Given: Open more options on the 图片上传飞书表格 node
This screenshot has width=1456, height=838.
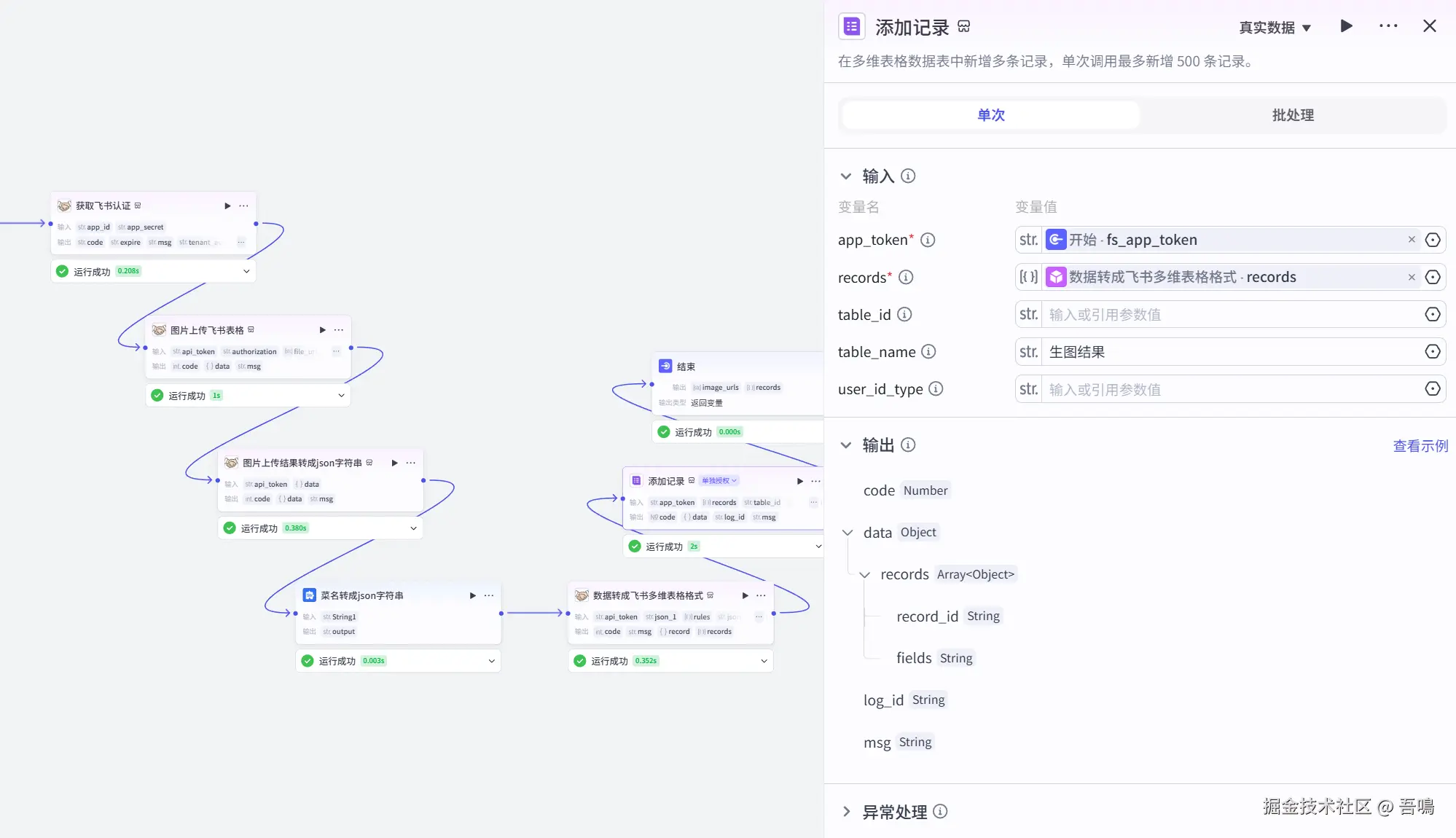Looking at the screenshot, I should coord(339,330).
